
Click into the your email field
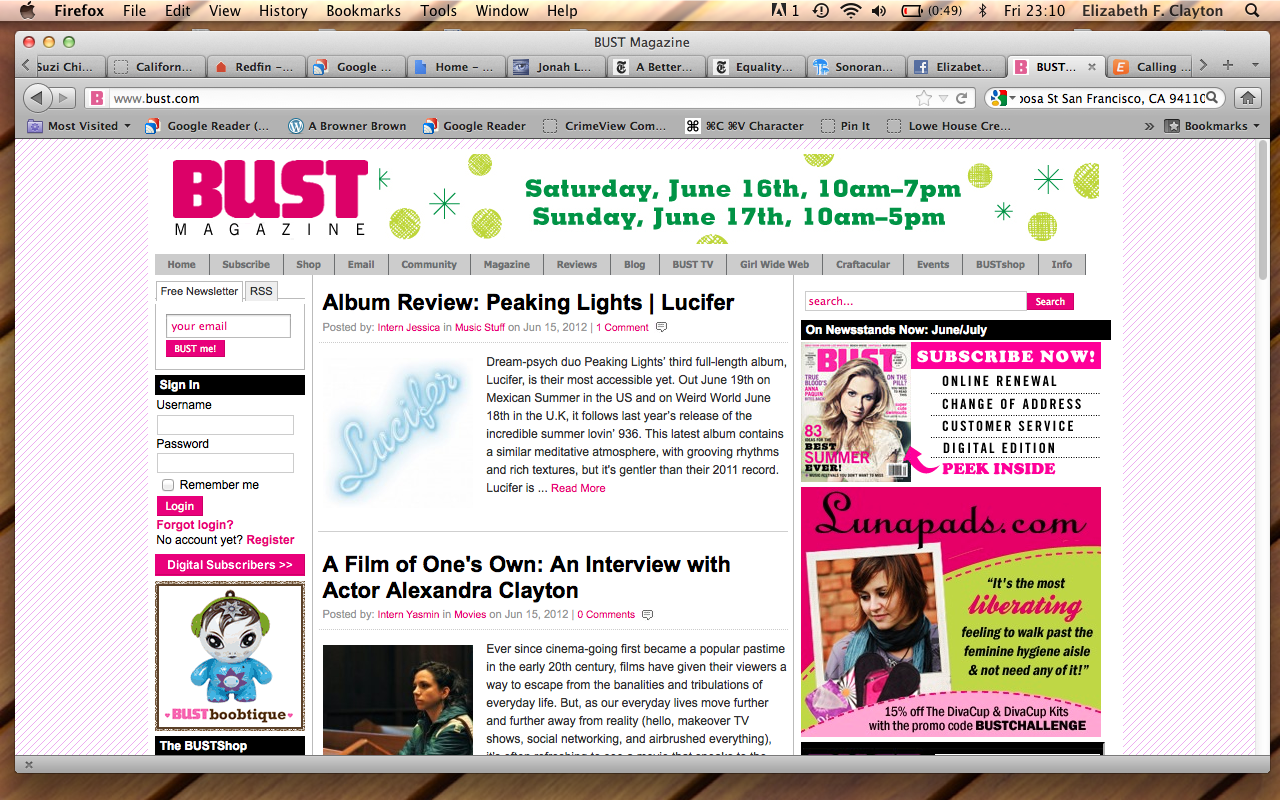click(228, 326)
